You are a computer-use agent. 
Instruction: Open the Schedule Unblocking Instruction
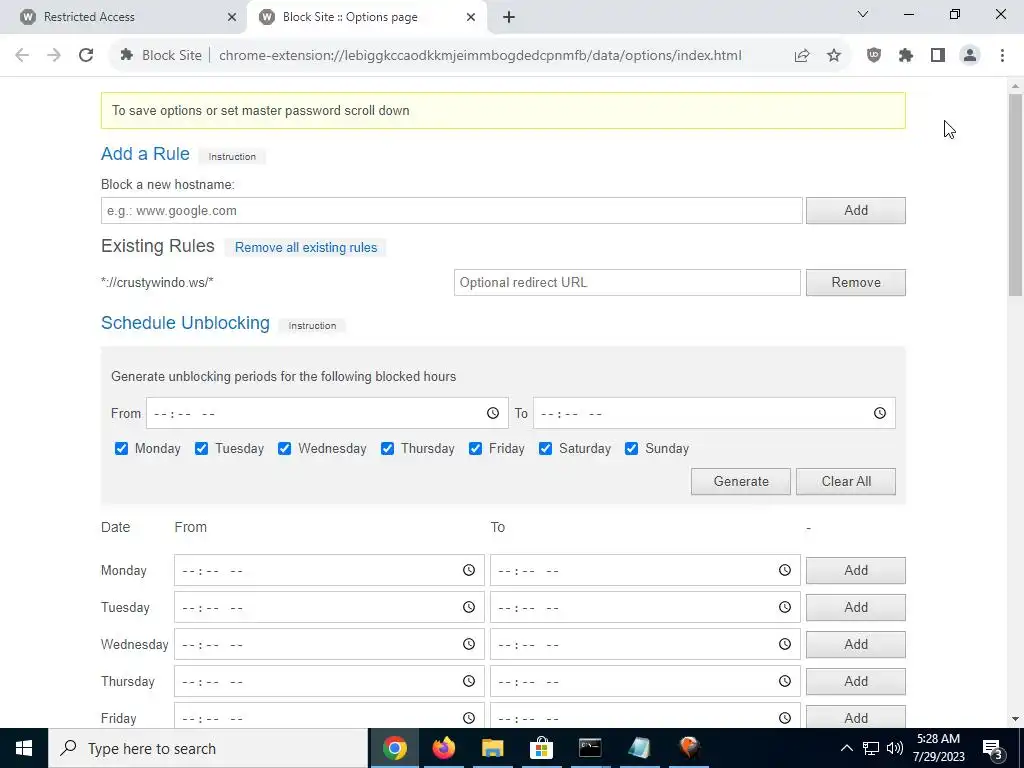click(x=312, y=326)
